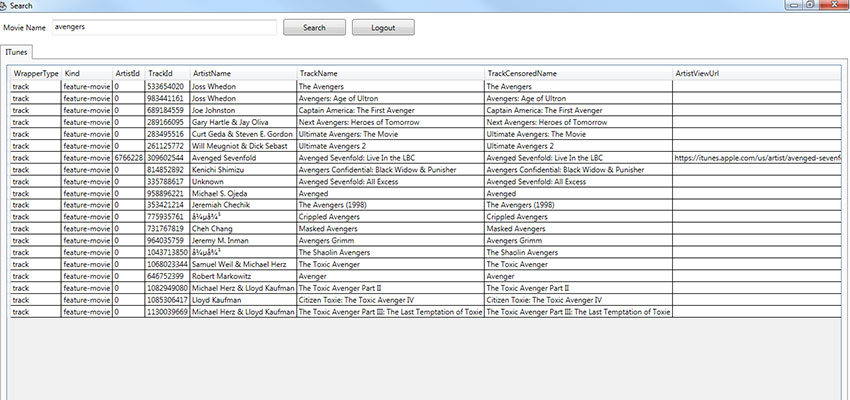Select TrackName cell 'The Shaolin Avengers'
850x400 pixels.
[x=390, y=253]
